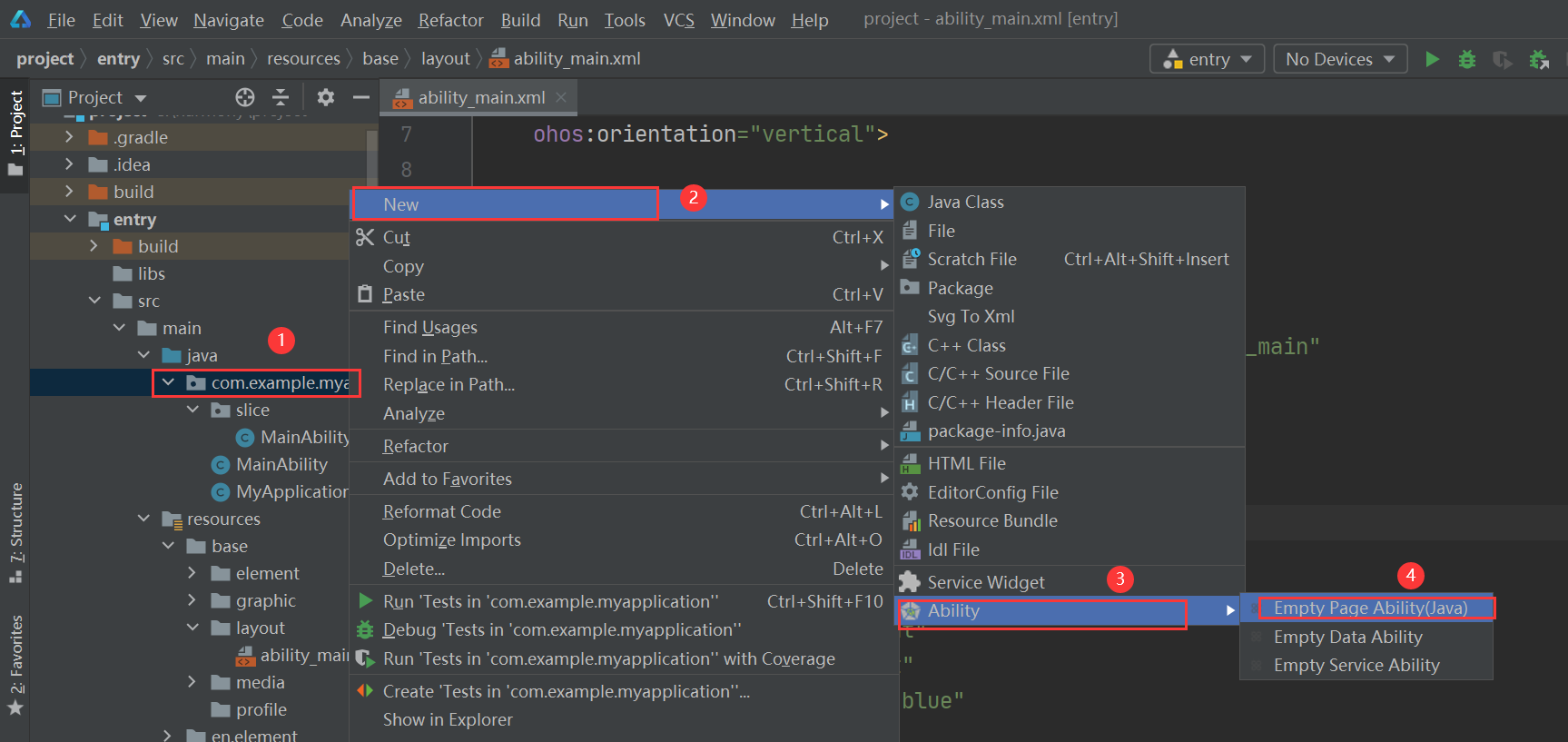Click the locate target icon in Project panel
Screen dimensions: 1568x742
click(x=245, y=97)
